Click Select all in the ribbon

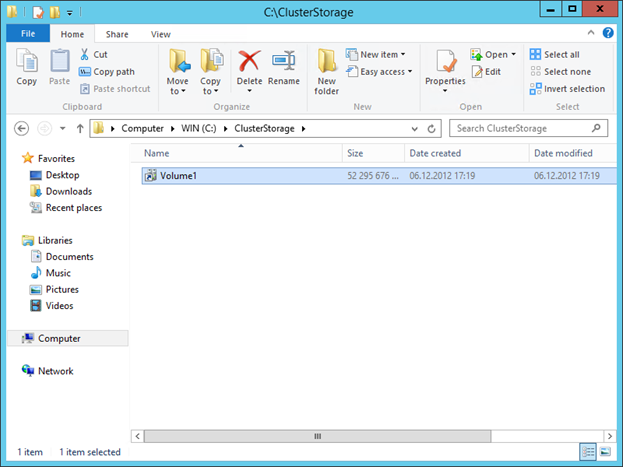tap(555, 54)
